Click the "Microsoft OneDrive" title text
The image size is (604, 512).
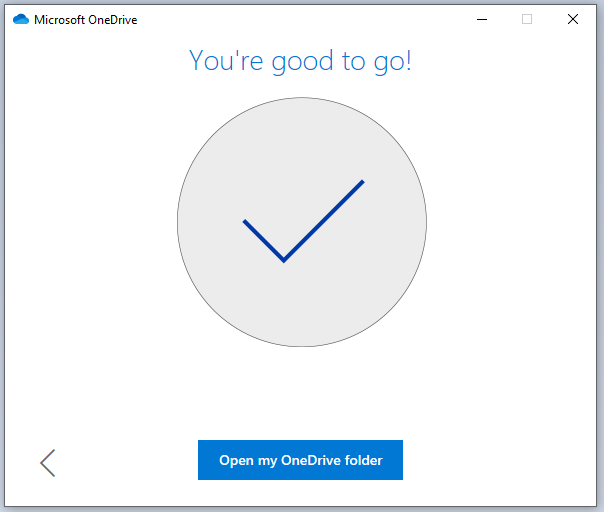pos(86,20)
